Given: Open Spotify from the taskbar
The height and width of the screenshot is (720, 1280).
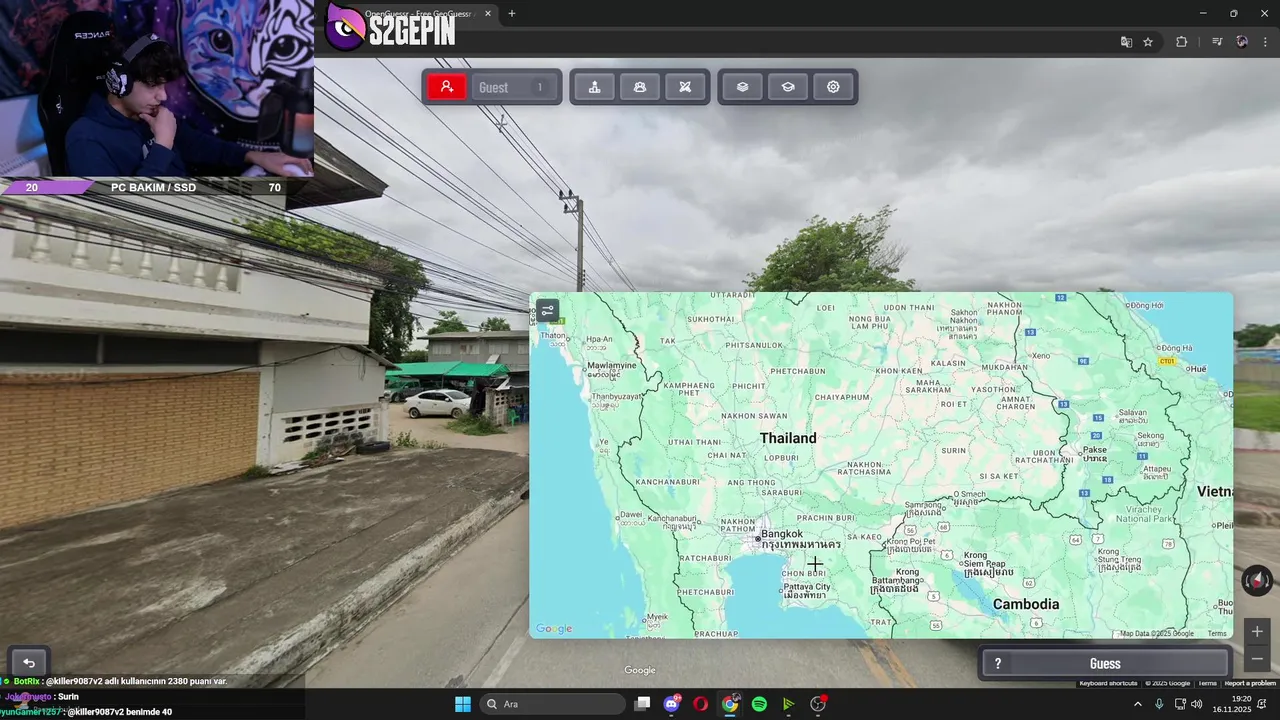Looking at the screenshot, I should pyautogui.click(x=759, y=704).
